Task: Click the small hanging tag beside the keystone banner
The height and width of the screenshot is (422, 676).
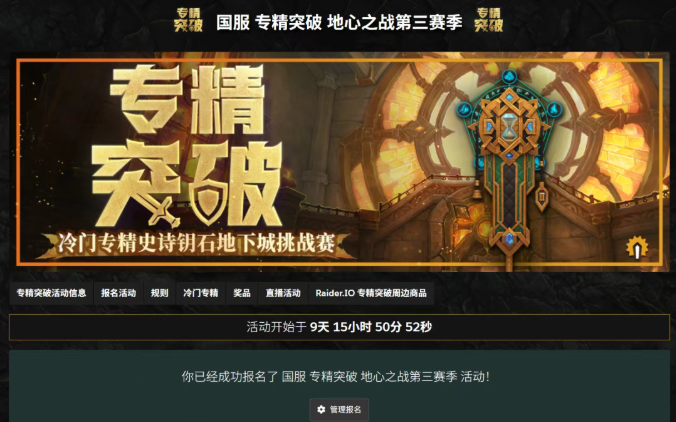Action: (542, 197)
